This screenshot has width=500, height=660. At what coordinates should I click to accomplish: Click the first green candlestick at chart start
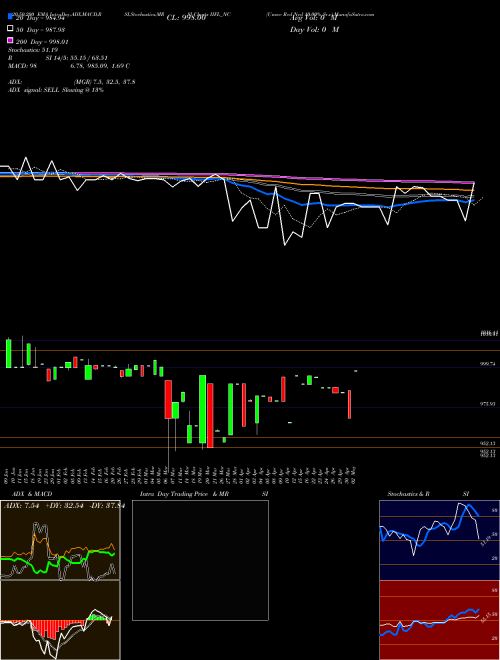click(x=8, y=353)
